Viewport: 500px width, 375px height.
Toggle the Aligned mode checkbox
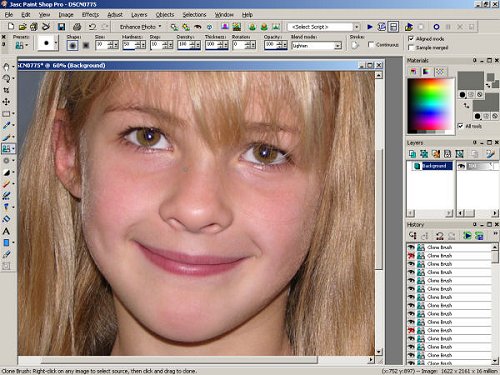411,39
